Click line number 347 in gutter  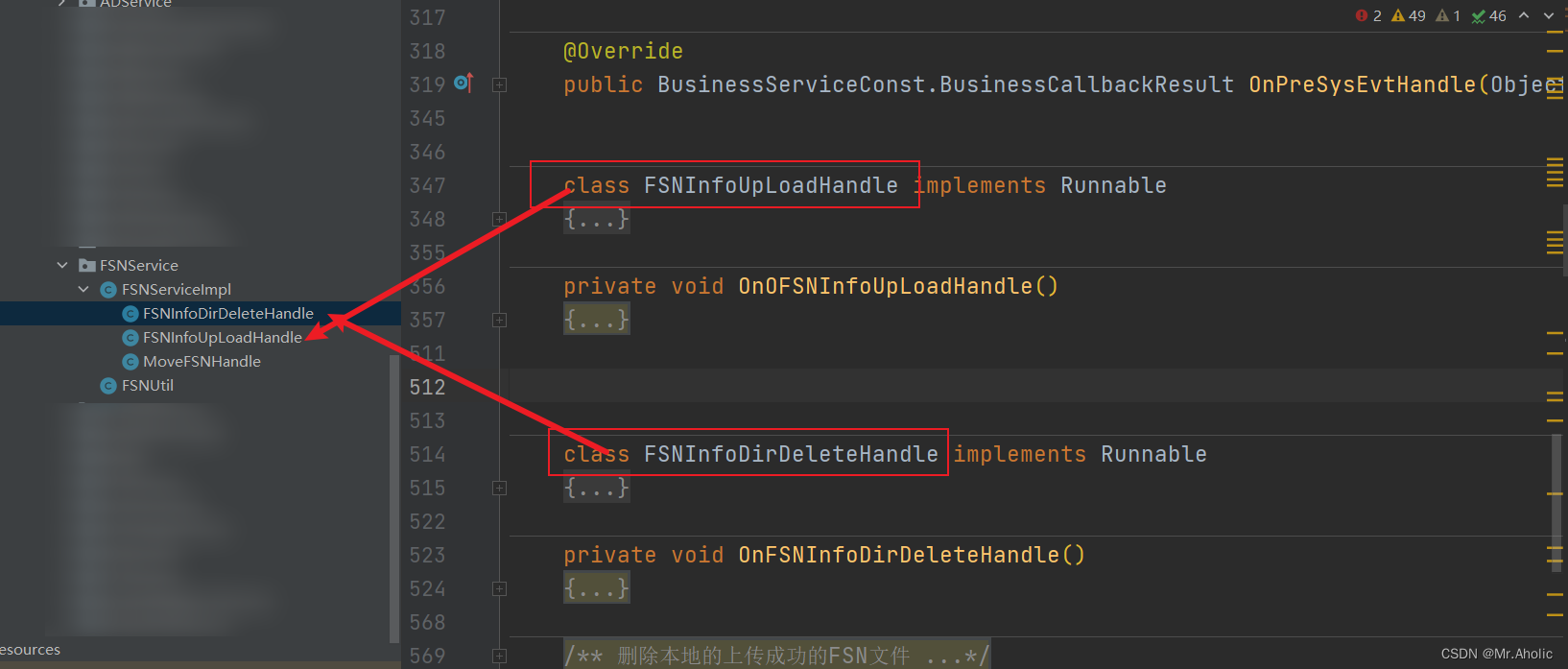coord(427,185)
